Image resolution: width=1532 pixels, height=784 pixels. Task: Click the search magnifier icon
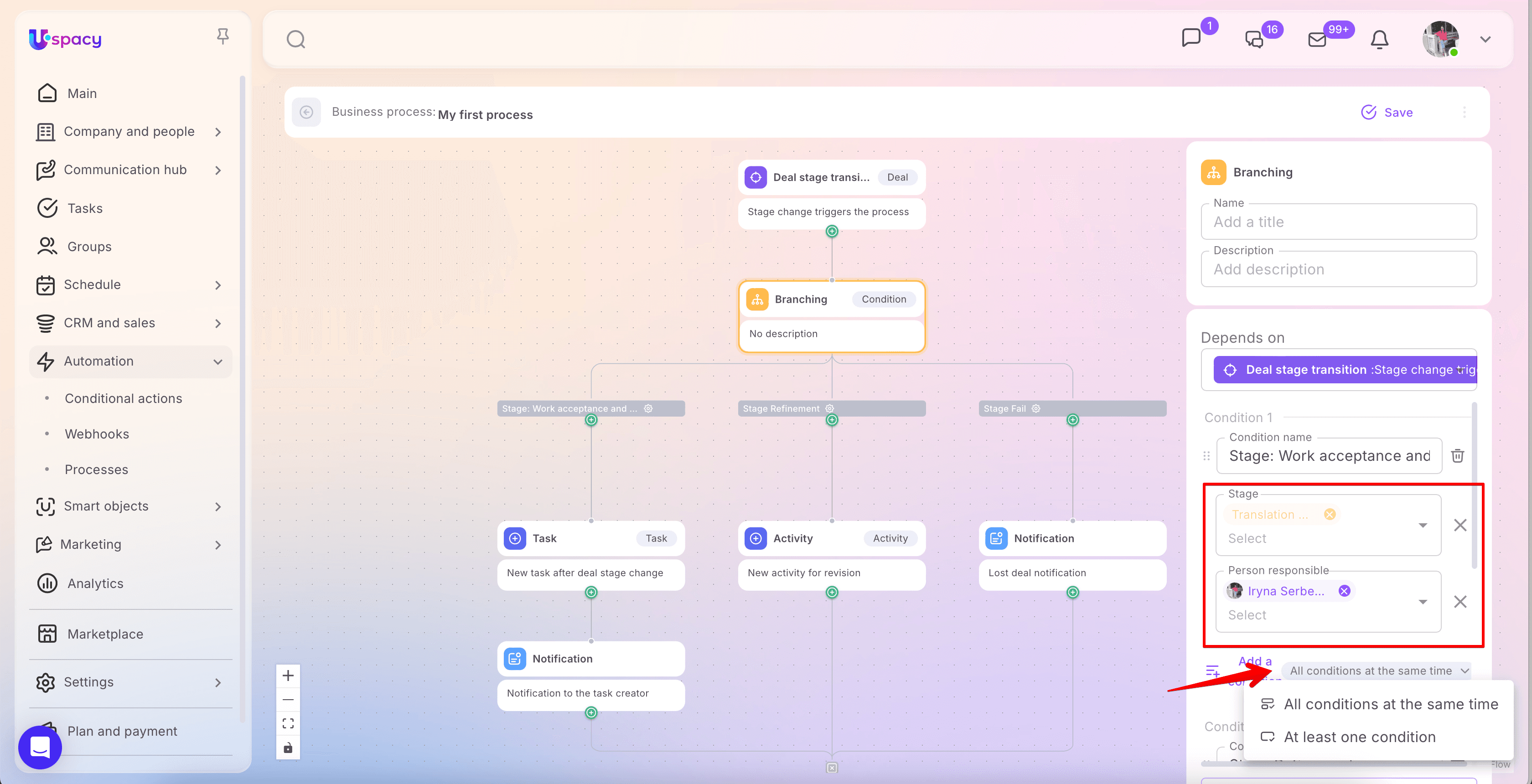295,40
